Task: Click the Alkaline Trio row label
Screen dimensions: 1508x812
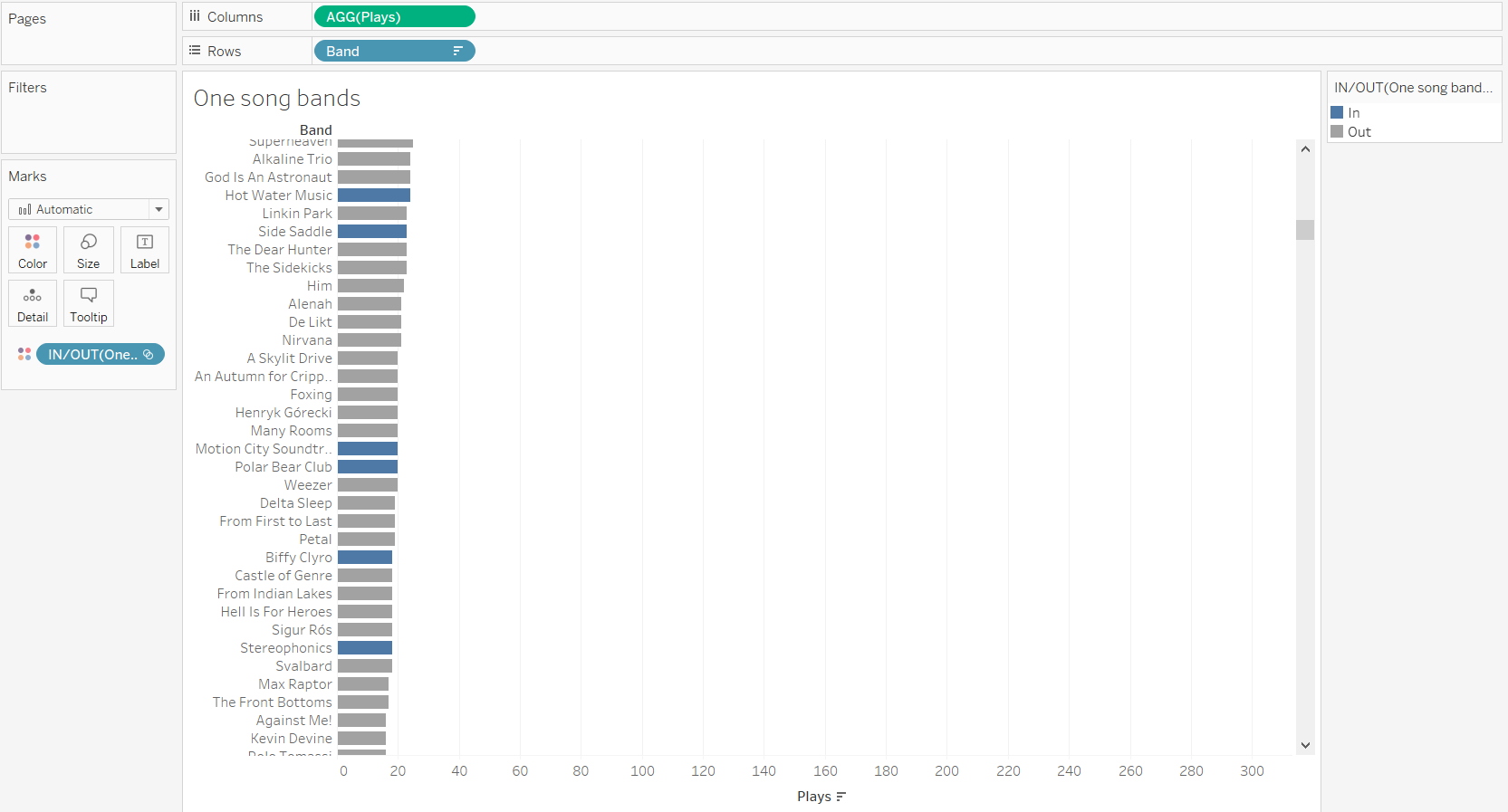Action: 293,159
